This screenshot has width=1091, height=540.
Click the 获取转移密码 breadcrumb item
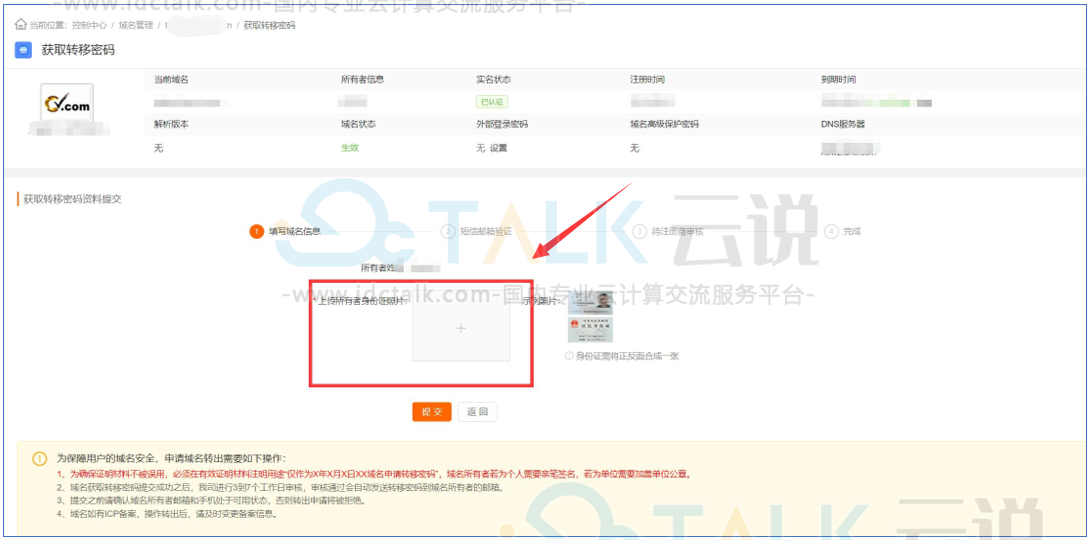(269, 26)
